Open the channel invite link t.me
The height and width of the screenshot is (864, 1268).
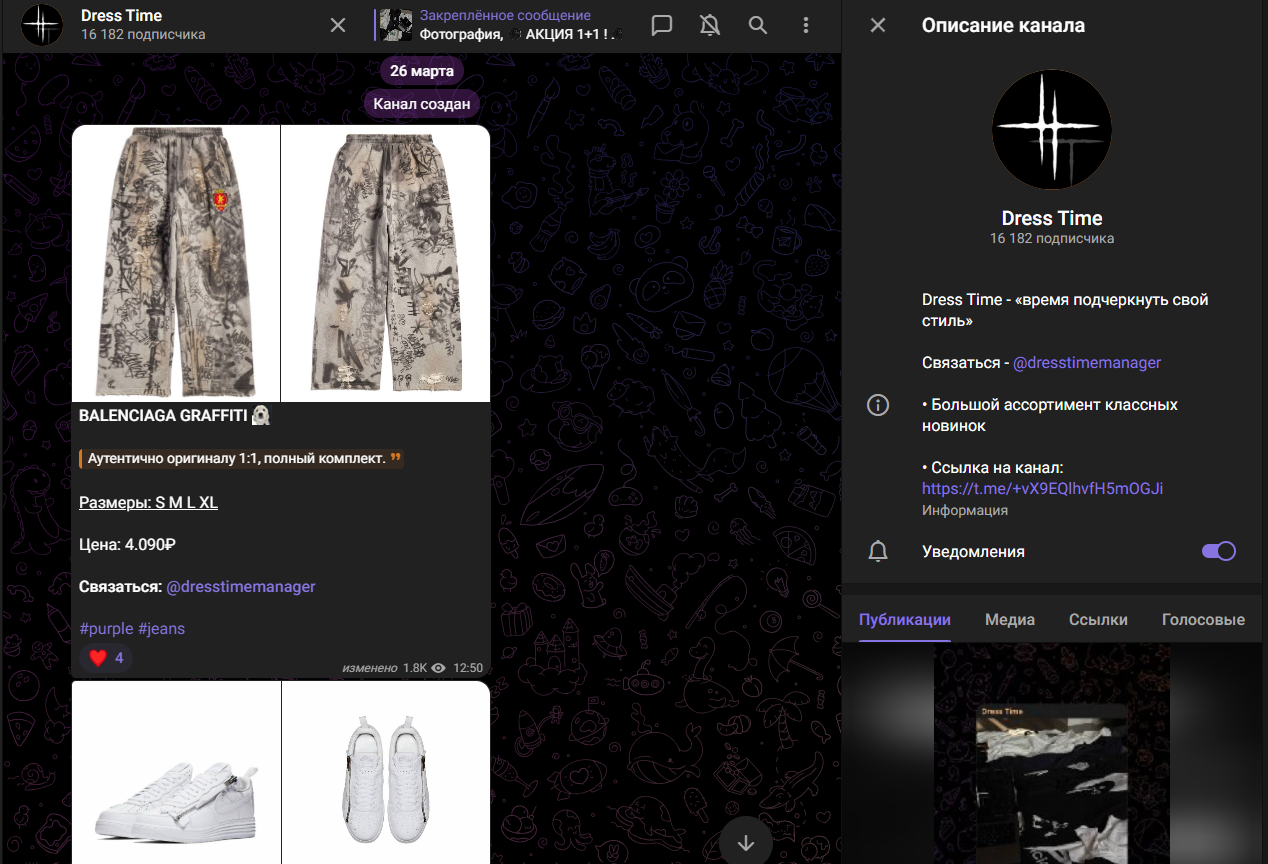click(x=1042, y=489)
